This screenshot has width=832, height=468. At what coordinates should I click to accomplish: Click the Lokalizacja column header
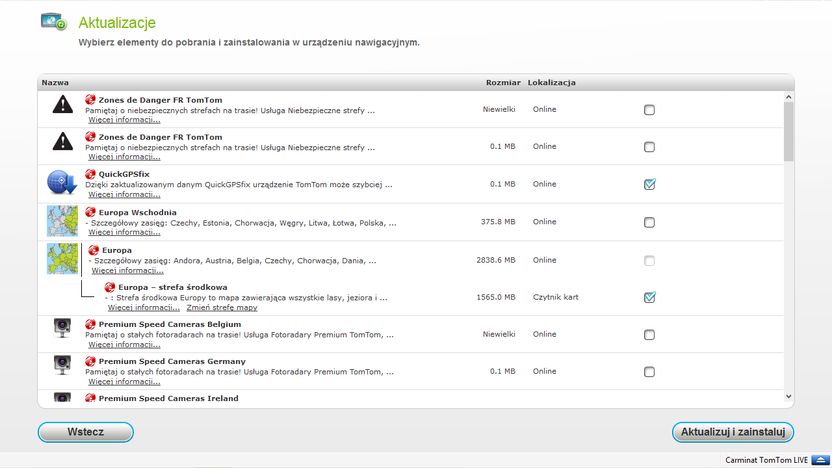(551, 83)
